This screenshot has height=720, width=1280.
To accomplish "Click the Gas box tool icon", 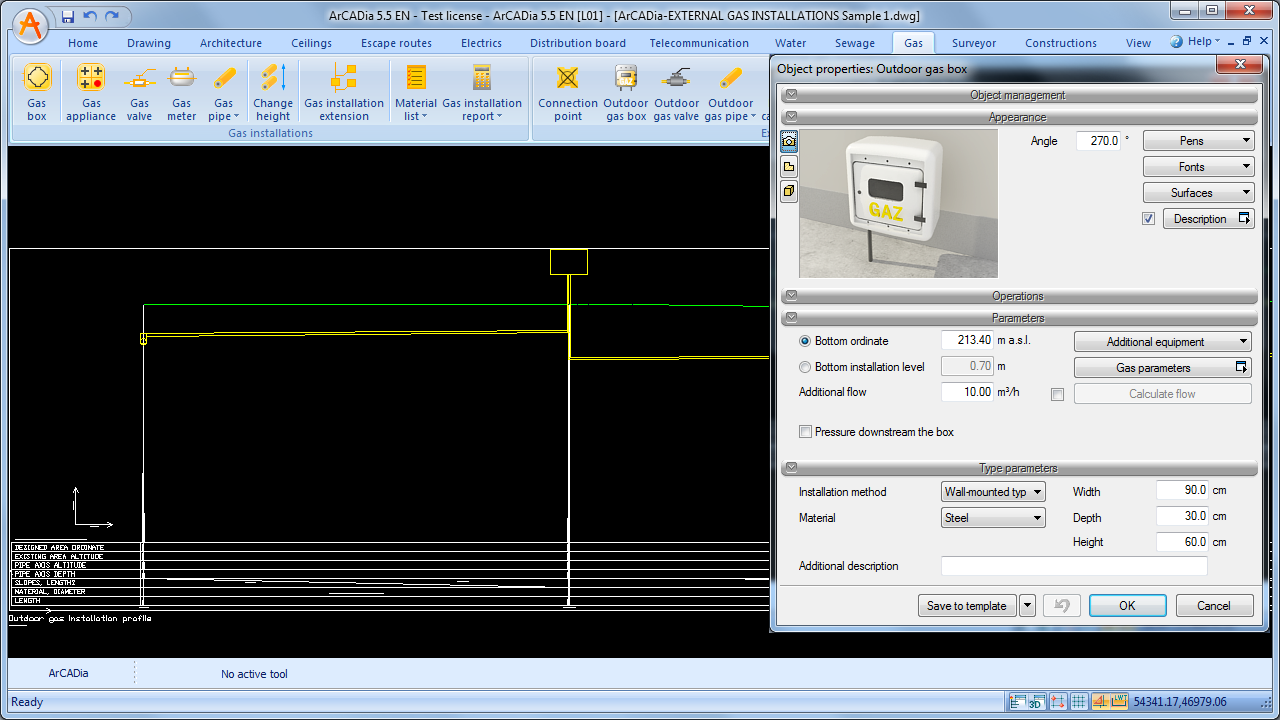I will (x=37, y=78).
